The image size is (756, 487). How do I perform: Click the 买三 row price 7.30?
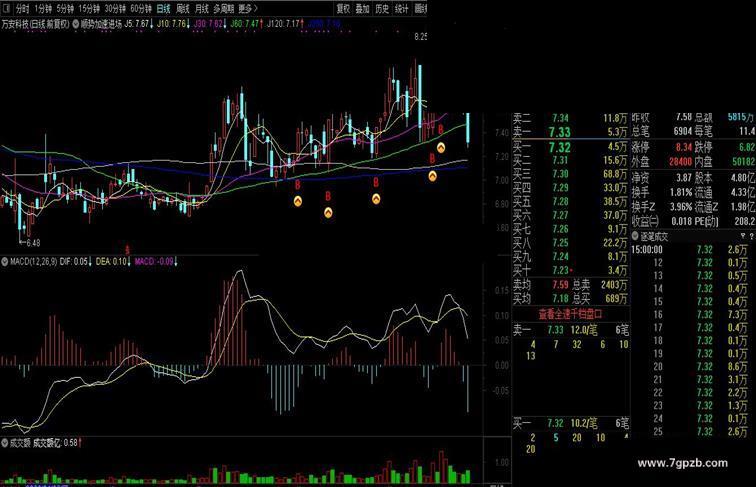[560, 174]
